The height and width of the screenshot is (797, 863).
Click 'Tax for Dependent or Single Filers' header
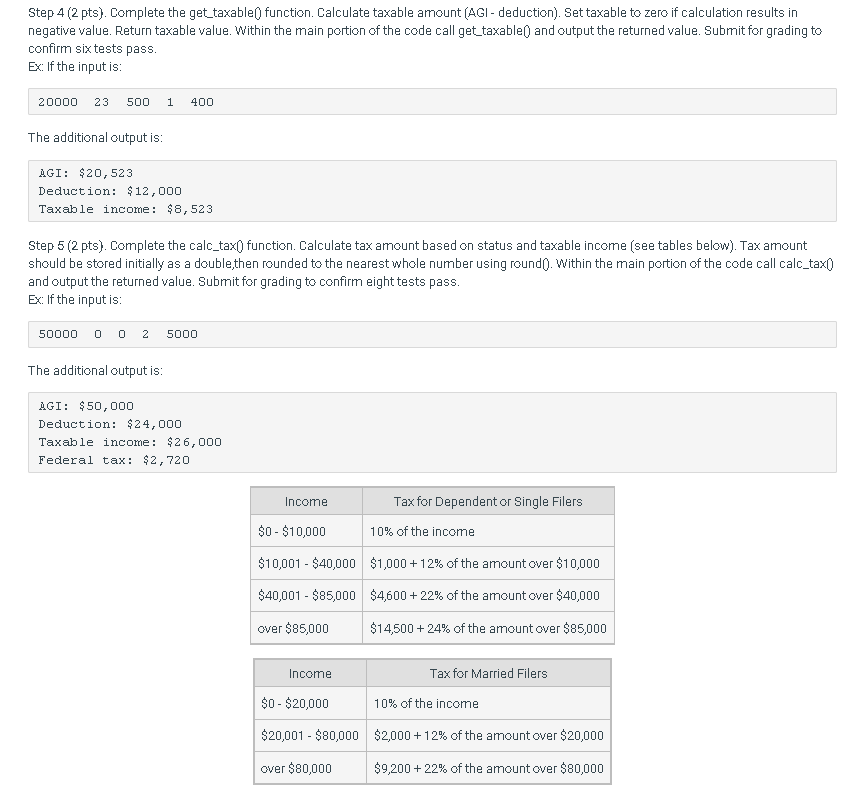click(x=488, y=501)
